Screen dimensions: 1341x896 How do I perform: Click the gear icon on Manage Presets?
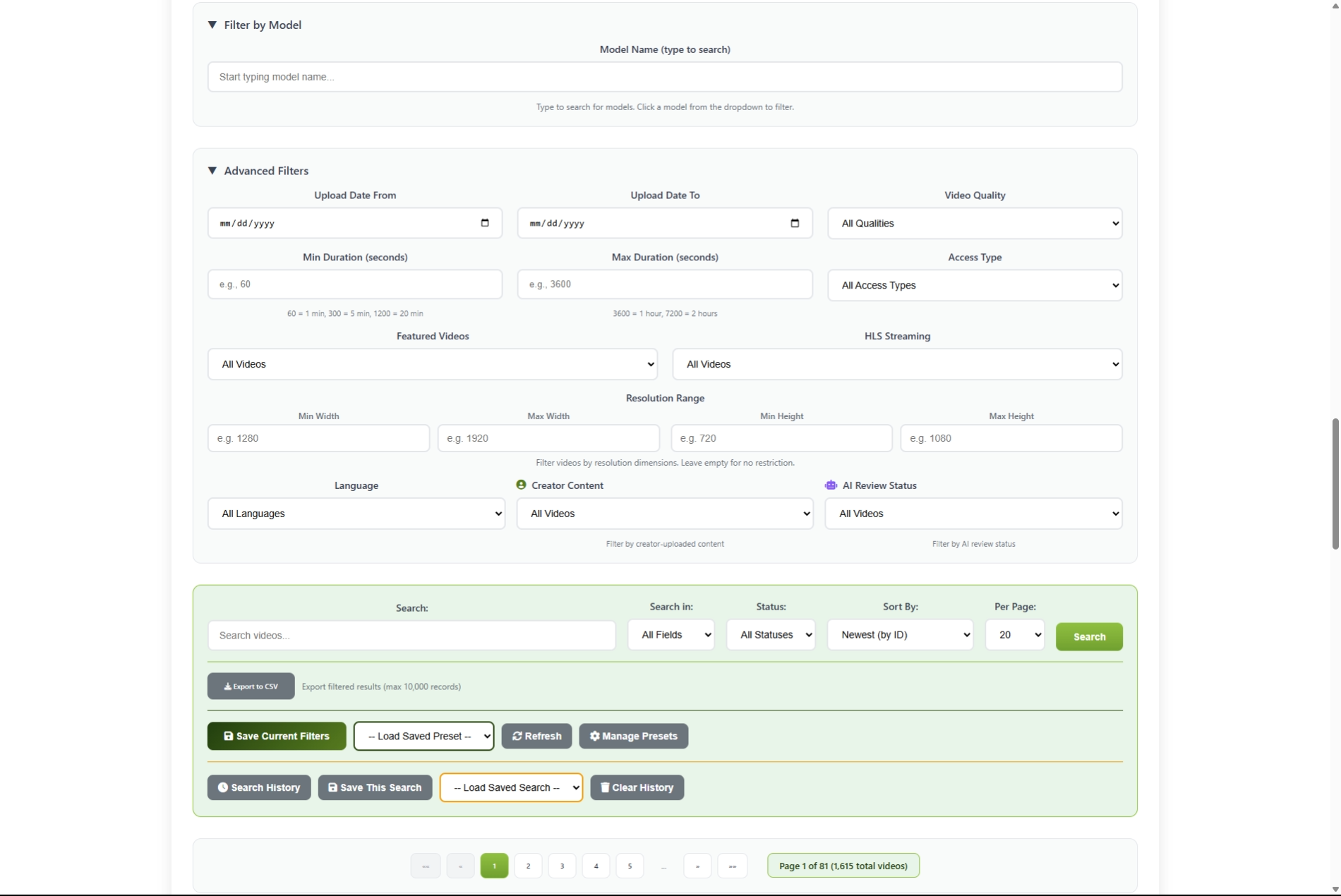pyautogui.click(x=595, y=736)
